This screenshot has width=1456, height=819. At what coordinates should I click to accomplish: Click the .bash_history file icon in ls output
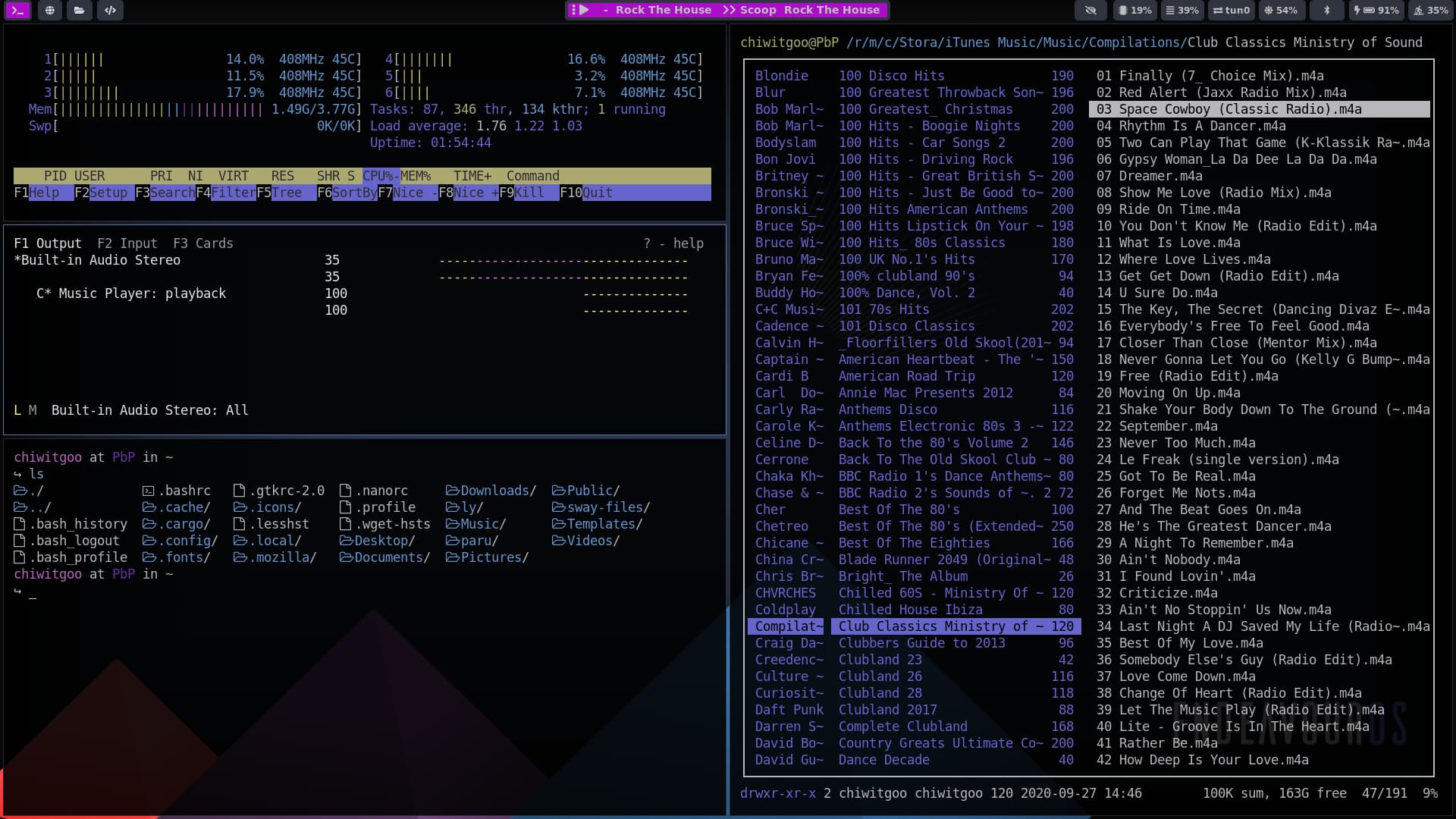(x=20, y=524)
